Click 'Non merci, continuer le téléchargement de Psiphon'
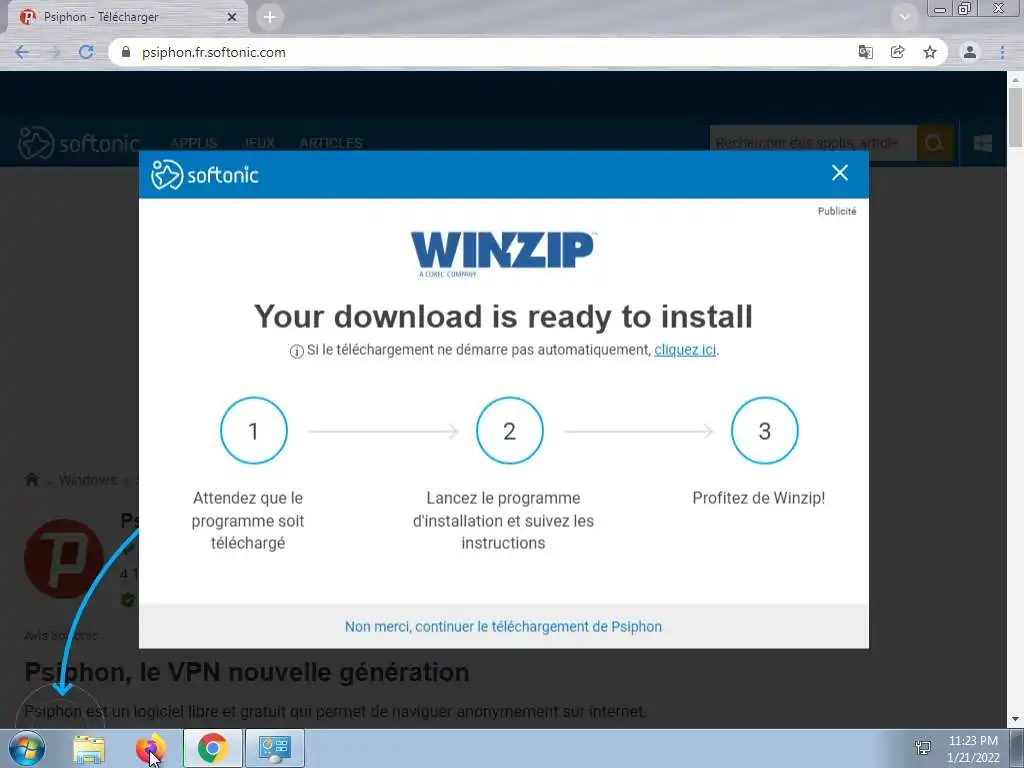 coord(504,626)
